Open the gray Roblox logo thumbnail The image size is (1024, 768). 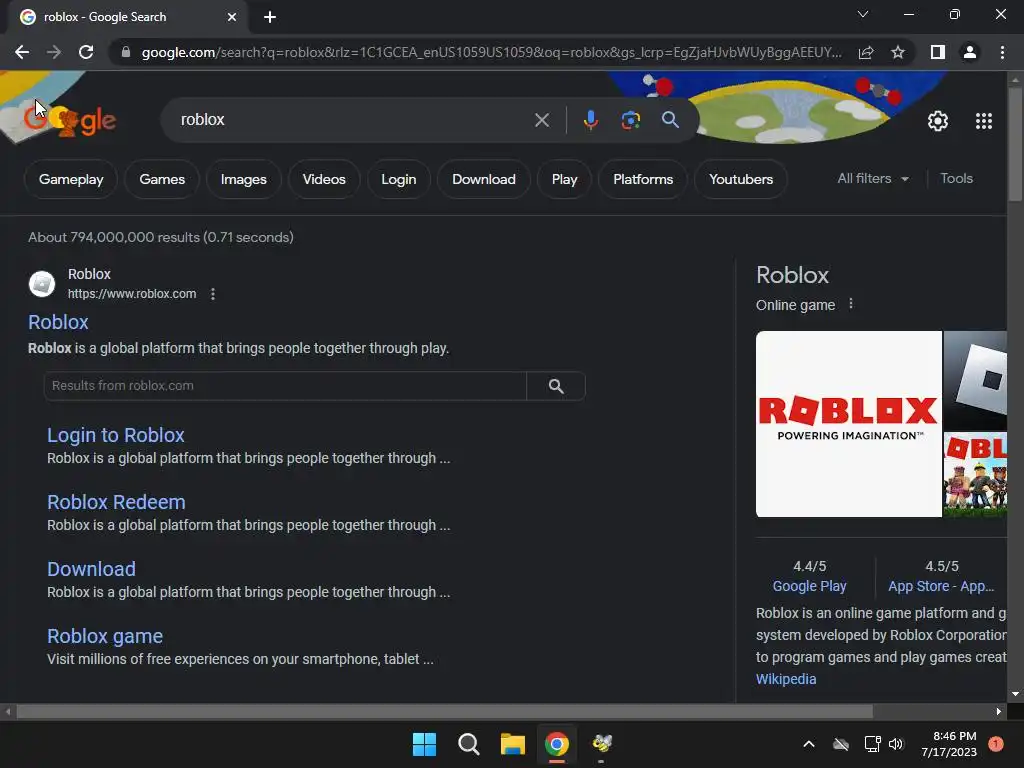975,380
